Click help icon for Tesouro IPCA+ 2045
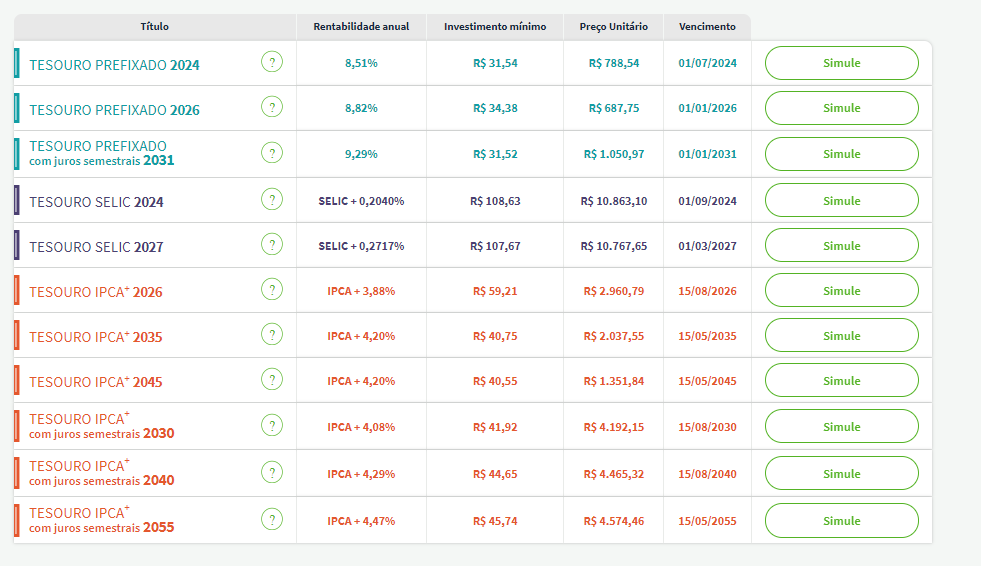 tap(272, 380)
